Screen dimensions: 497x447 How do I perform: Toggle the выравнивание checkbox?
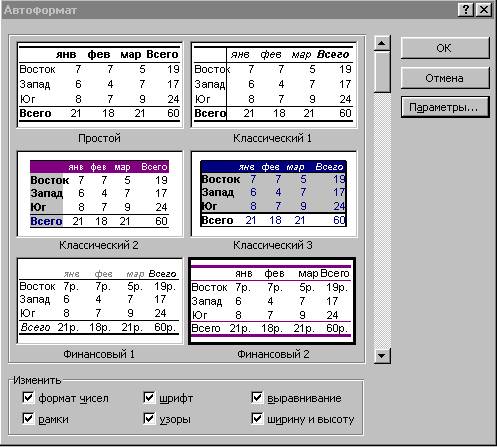[x=257, y=398]
